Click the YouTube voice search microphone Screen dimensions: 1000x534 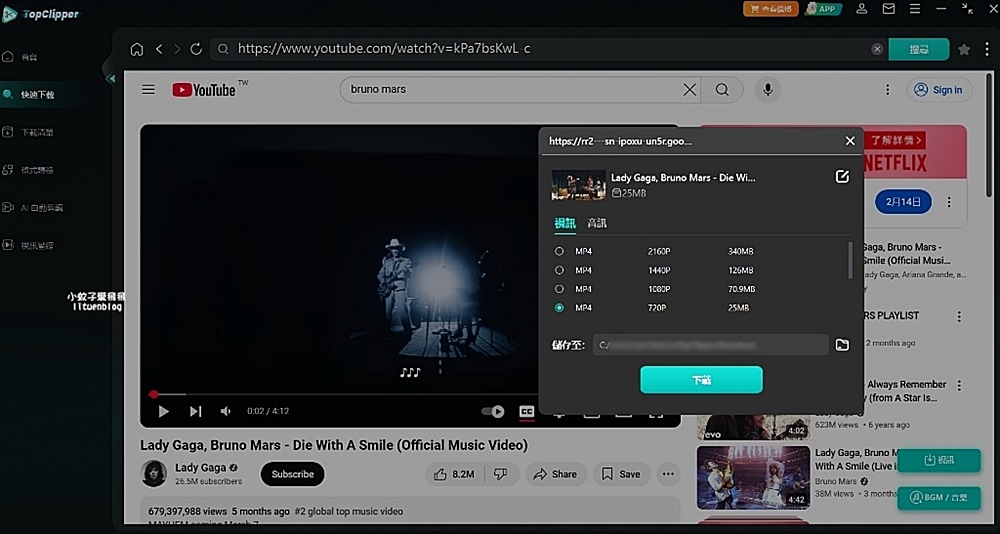pos(768,89)
